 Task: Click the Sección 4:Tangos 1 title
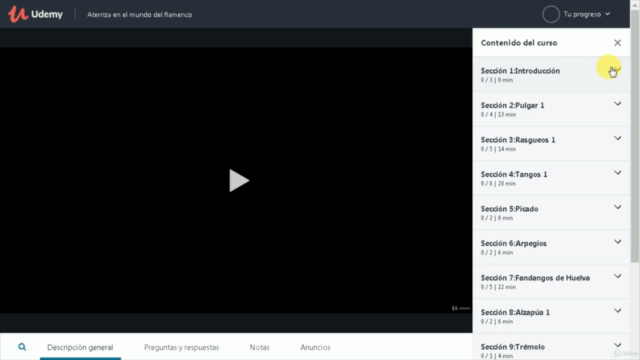coord(514,174)
